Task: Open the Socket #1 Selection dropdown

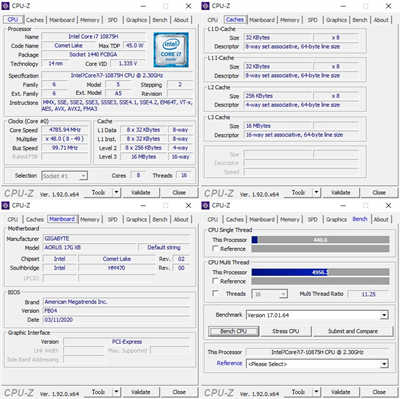Action: pos(84,175)
